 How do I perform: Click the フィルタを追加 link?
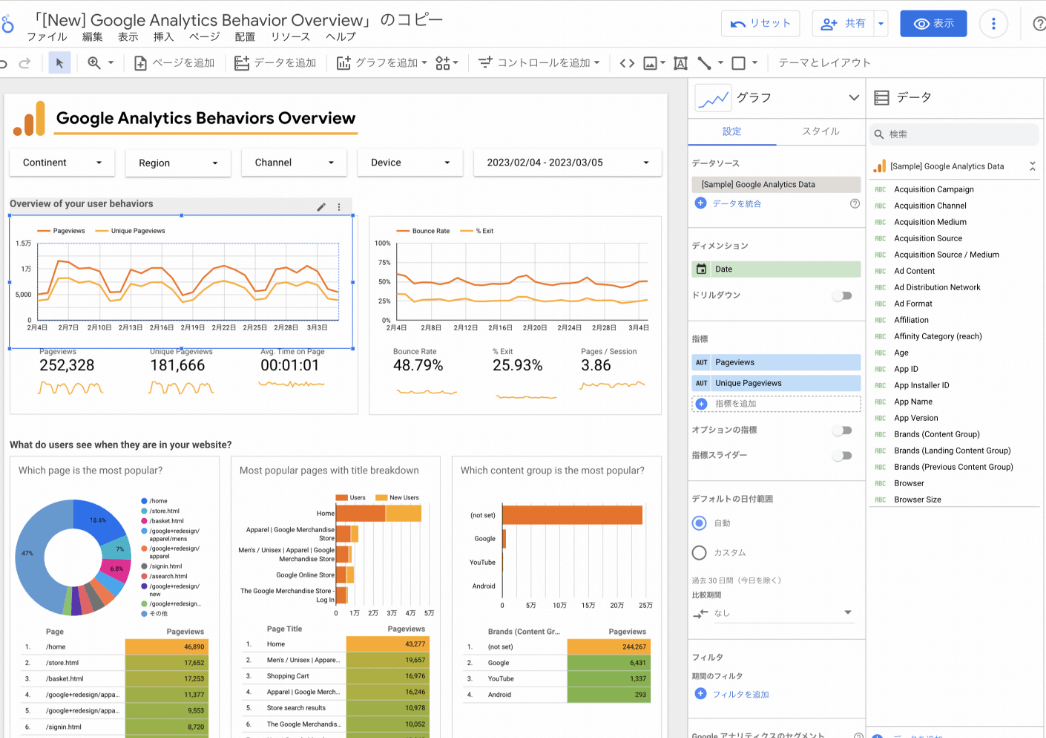740,694
